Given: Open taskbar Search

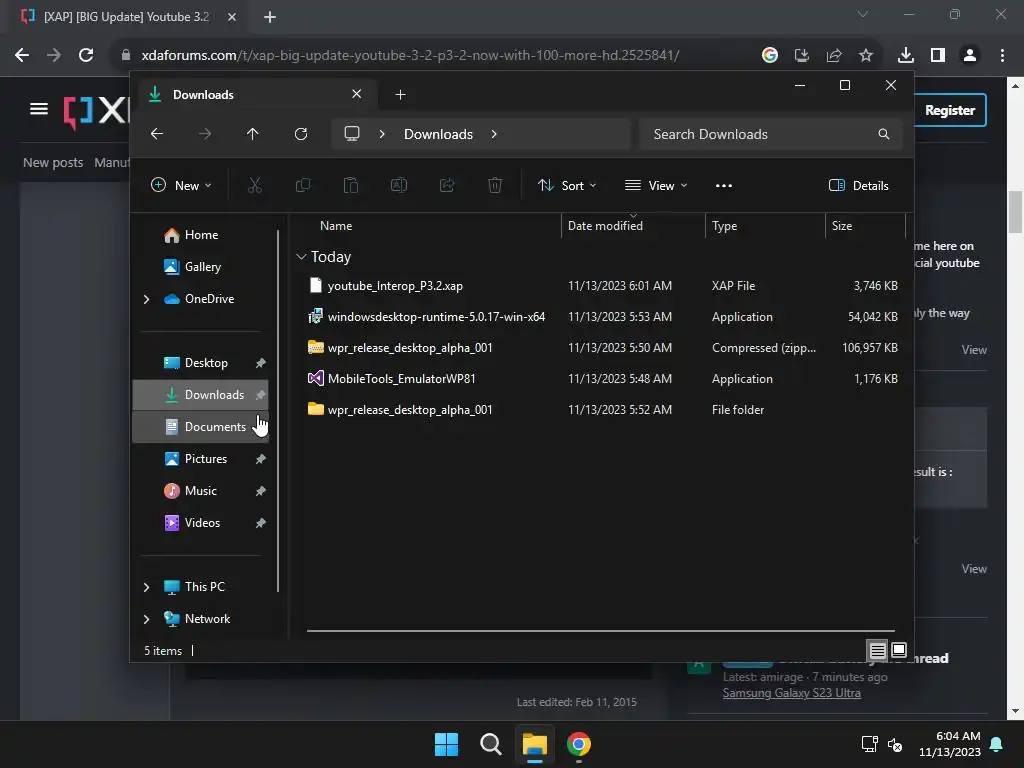Looking at the screenshot, I should point(490,744).
